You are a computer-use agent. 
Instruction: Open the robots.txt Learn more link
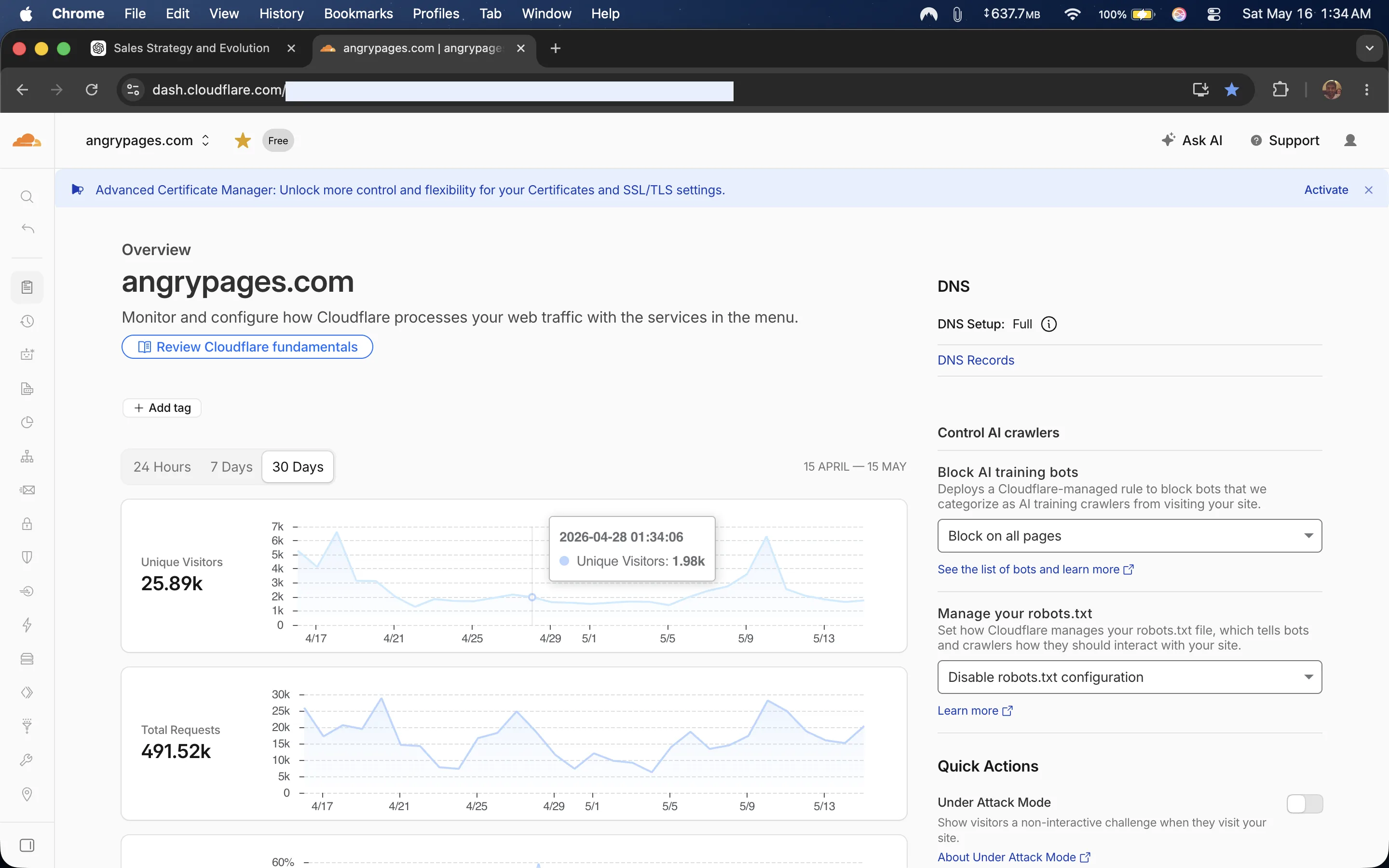[x=975, y=710]
